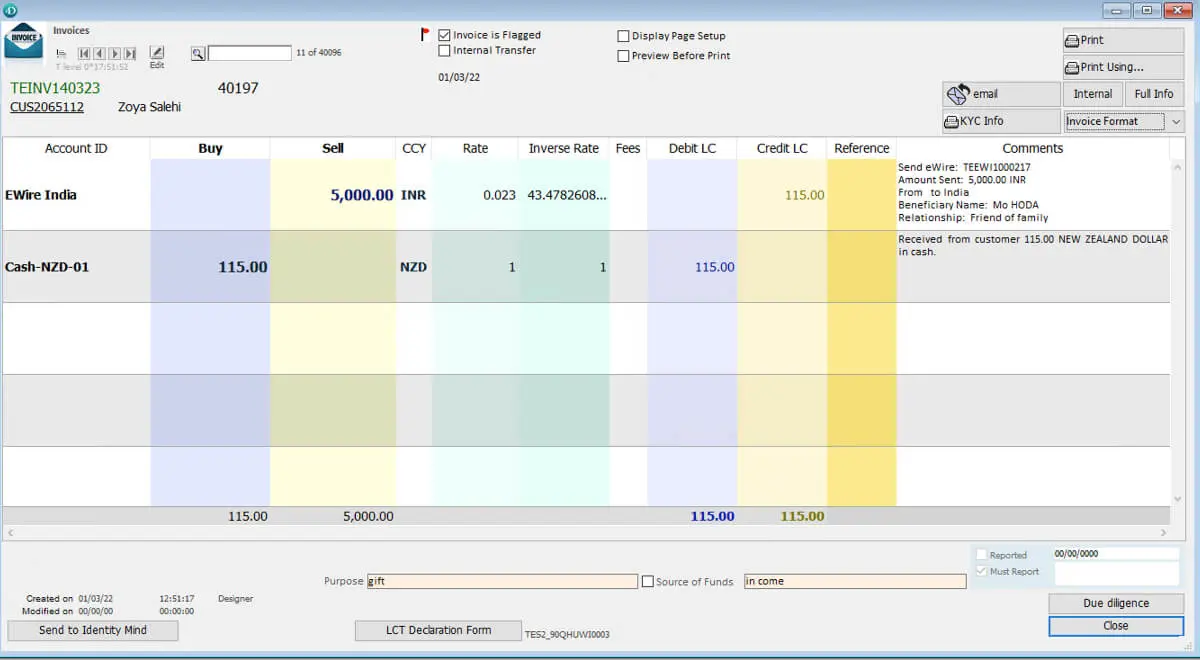
Task: Click the app icon in the title bar
Action: (10, 9)
